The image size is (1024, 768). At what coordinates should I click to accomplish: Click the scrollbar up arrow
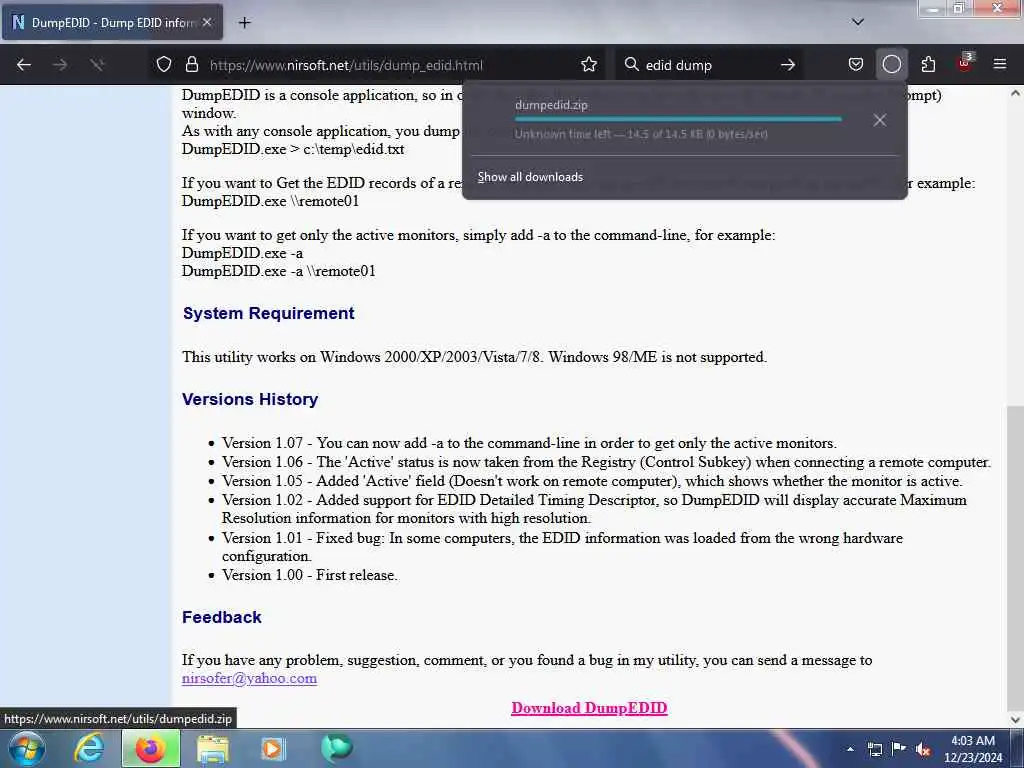(1015, 93)
